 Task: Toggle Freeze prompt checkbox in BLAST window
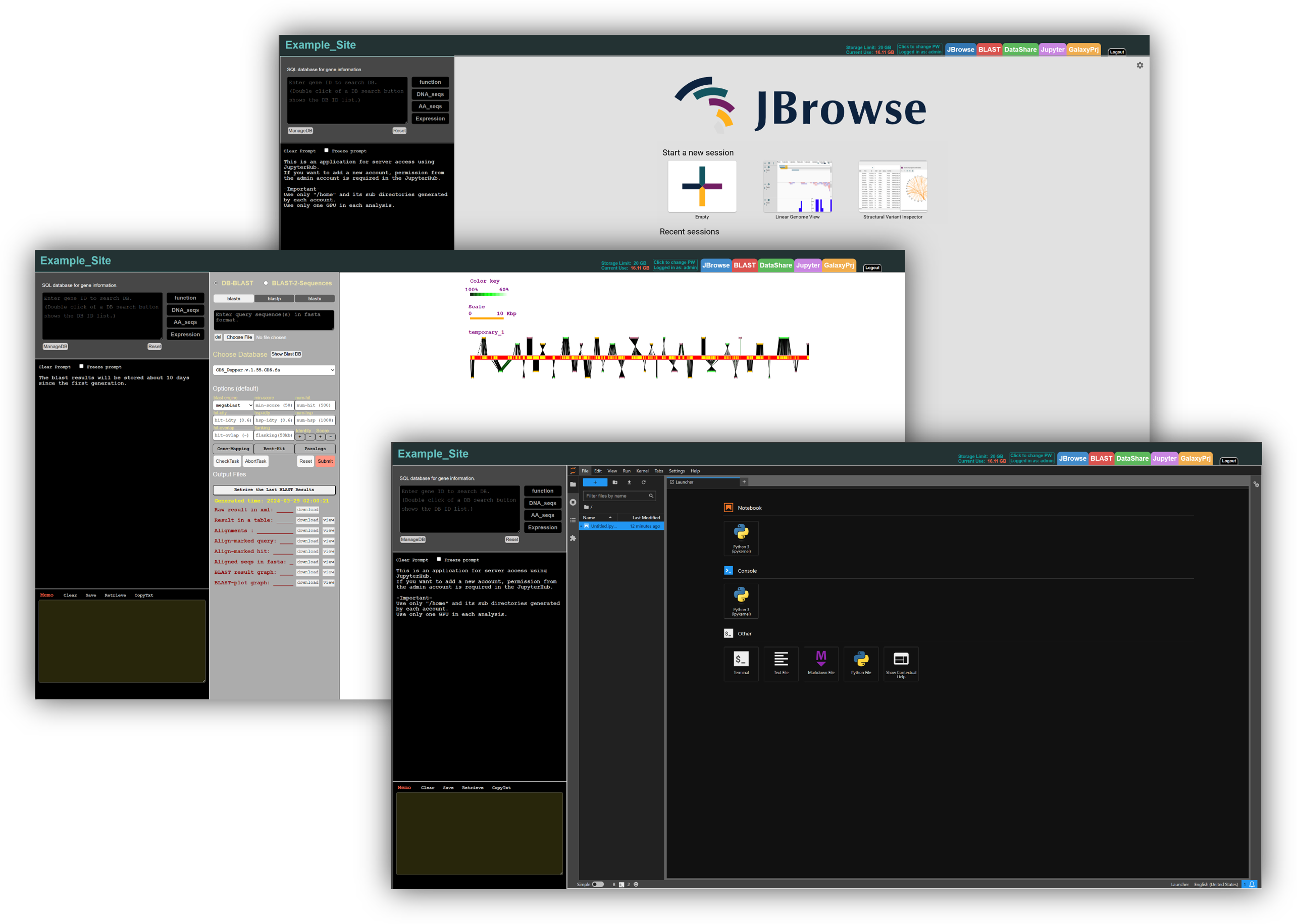click(81, 366)
